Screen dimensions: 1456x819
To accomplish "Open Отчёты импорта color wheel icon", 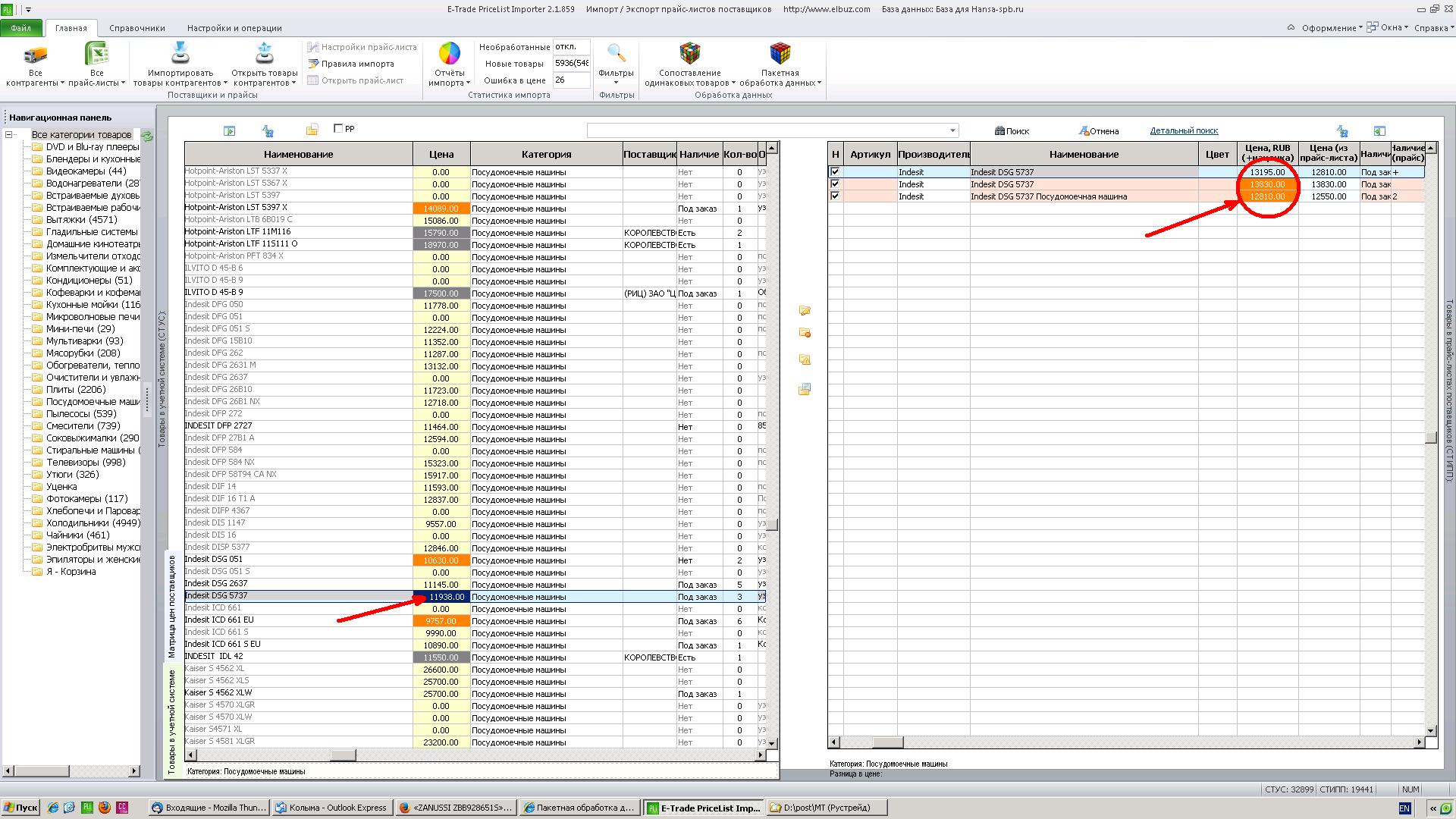I will point(450,54).
